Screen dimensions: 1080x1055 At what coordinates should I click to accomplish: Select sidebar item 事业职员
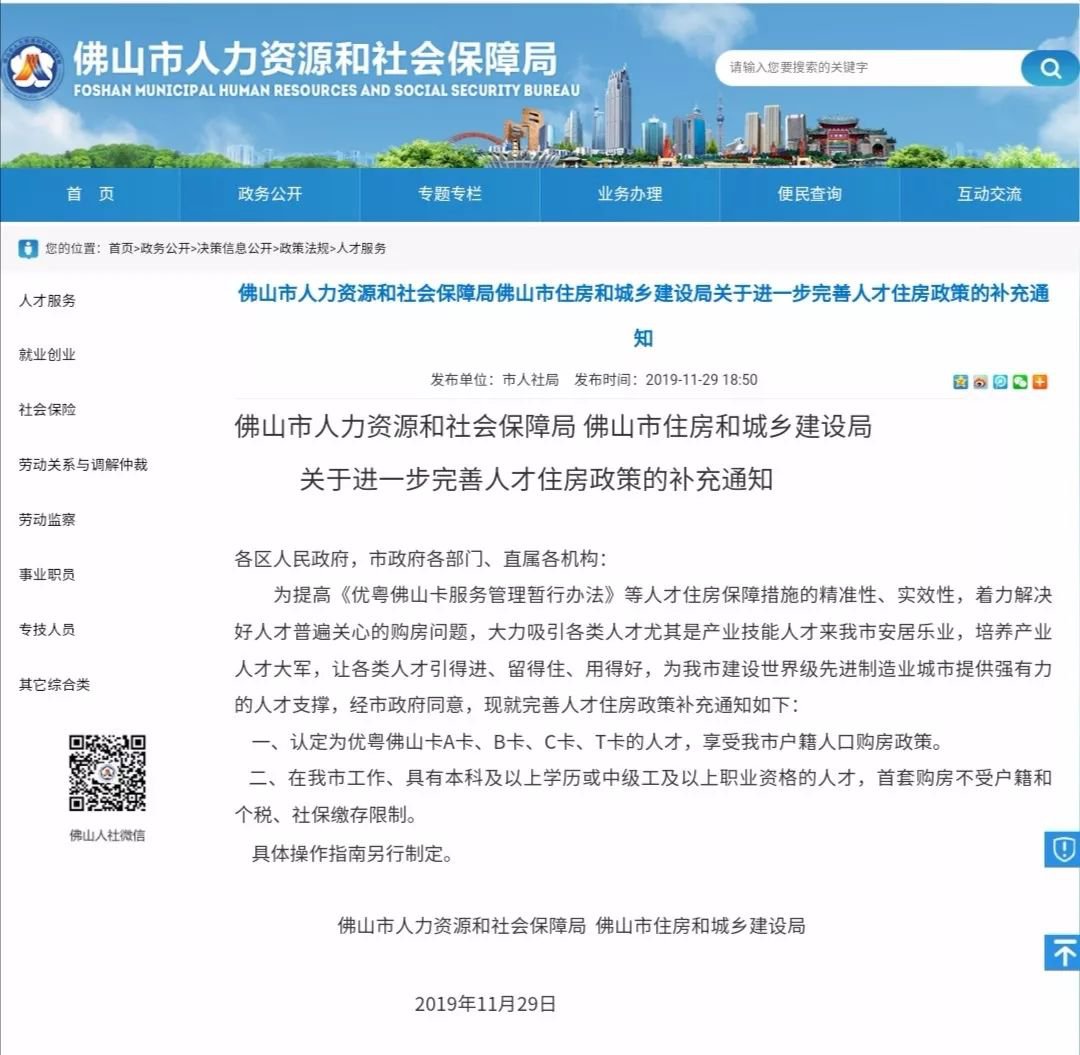[x=48, y=575]
